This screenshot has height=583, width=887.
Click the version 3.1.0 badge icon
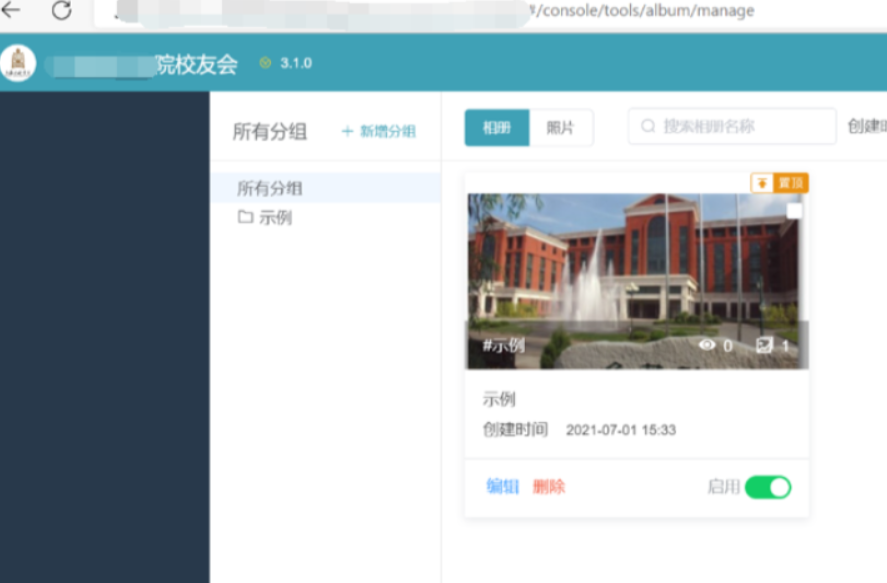tap(265, 63)
